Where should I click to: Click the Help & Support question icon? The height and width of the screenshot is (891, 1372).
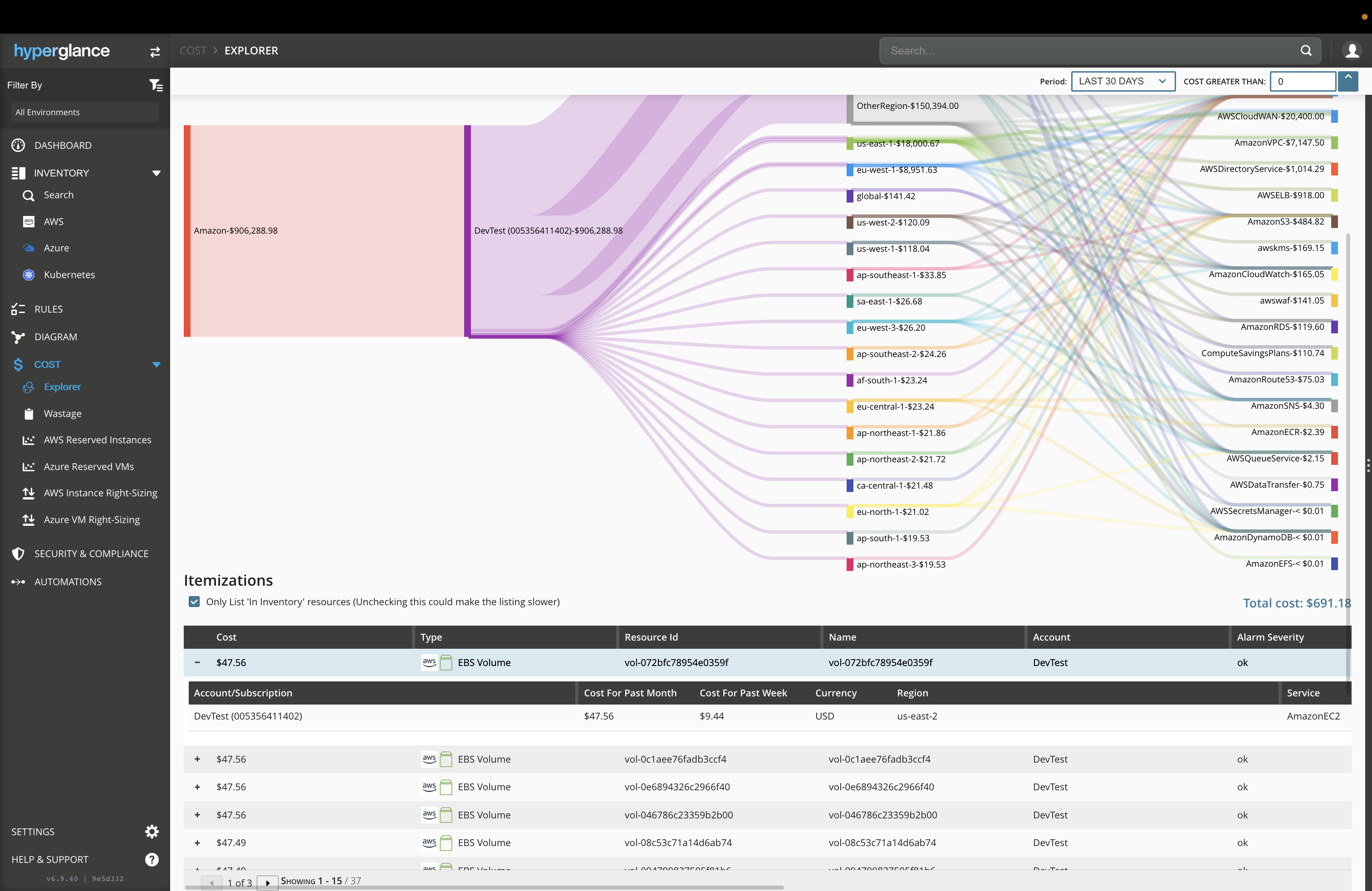(x=152, y=859)
